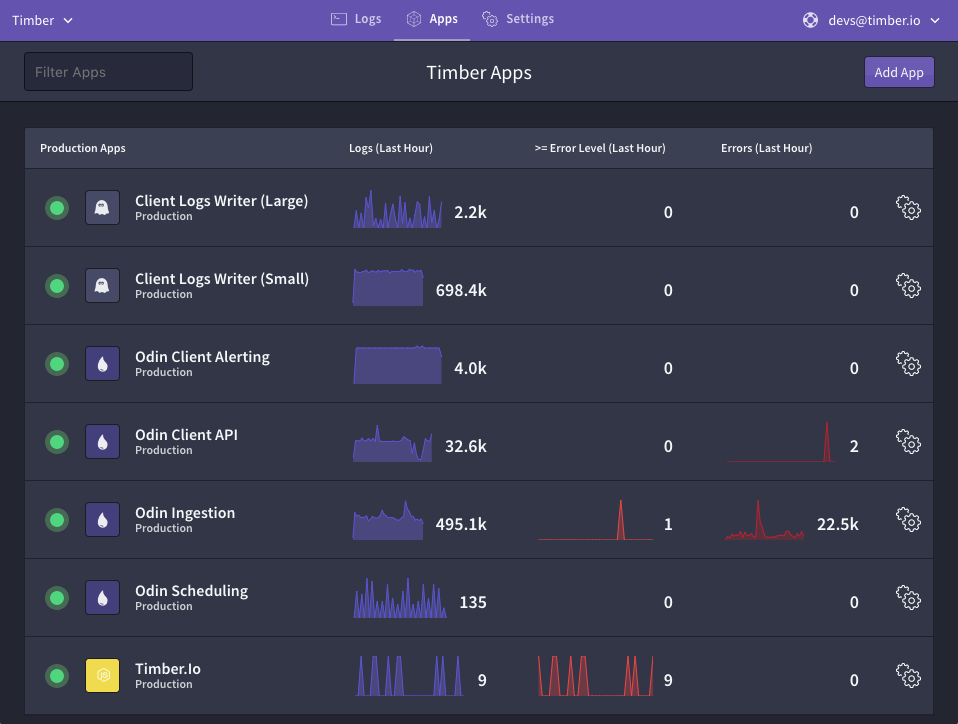Click the lifebuoy help icon beside account email
958x724 pixels.
(x=810, y=20)
